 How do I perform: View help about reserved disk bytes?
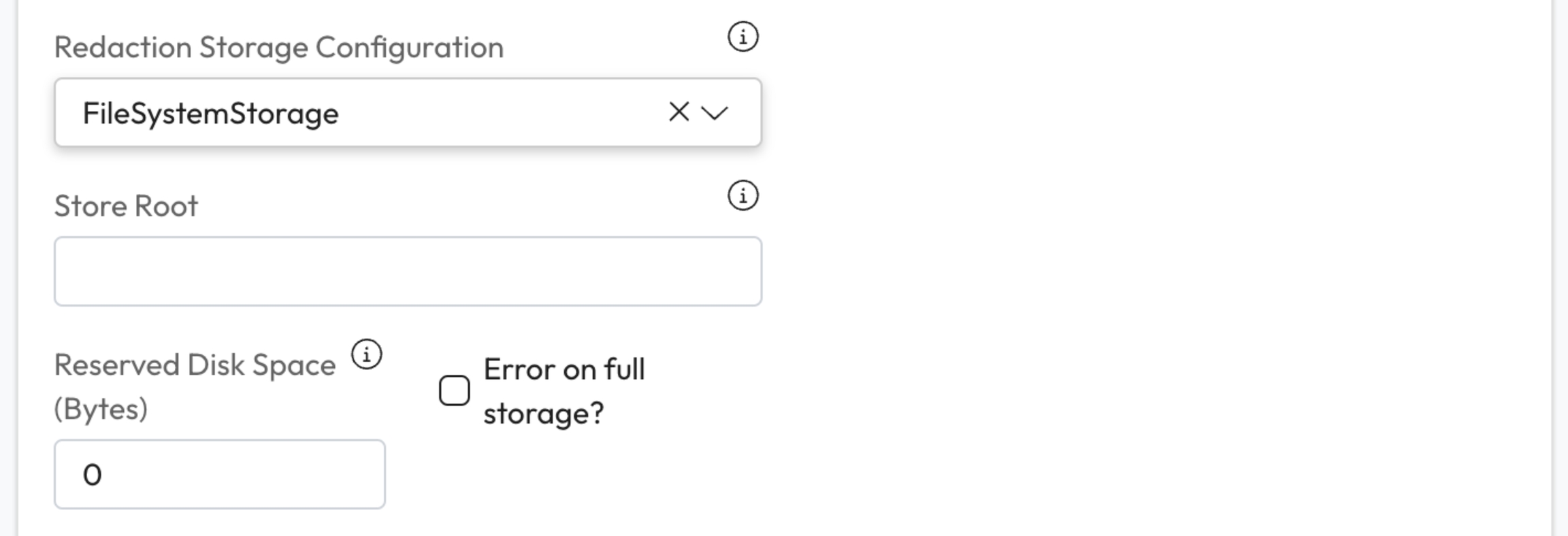[x=367, y=354]
